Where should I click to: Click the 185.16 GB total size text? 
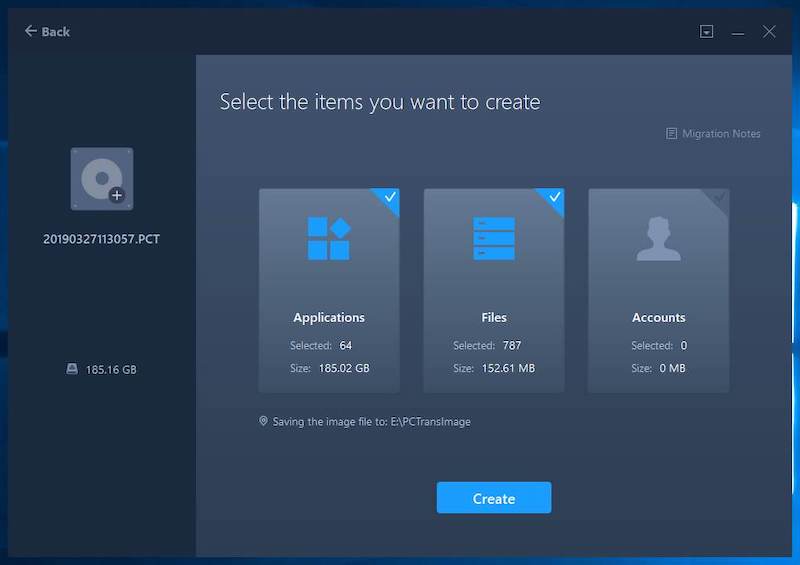tap(111, 370)
